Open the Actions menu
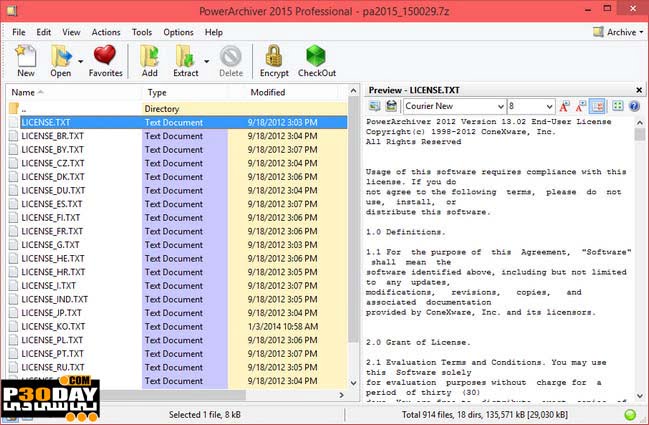649x425 pixels. pos(106,32)
